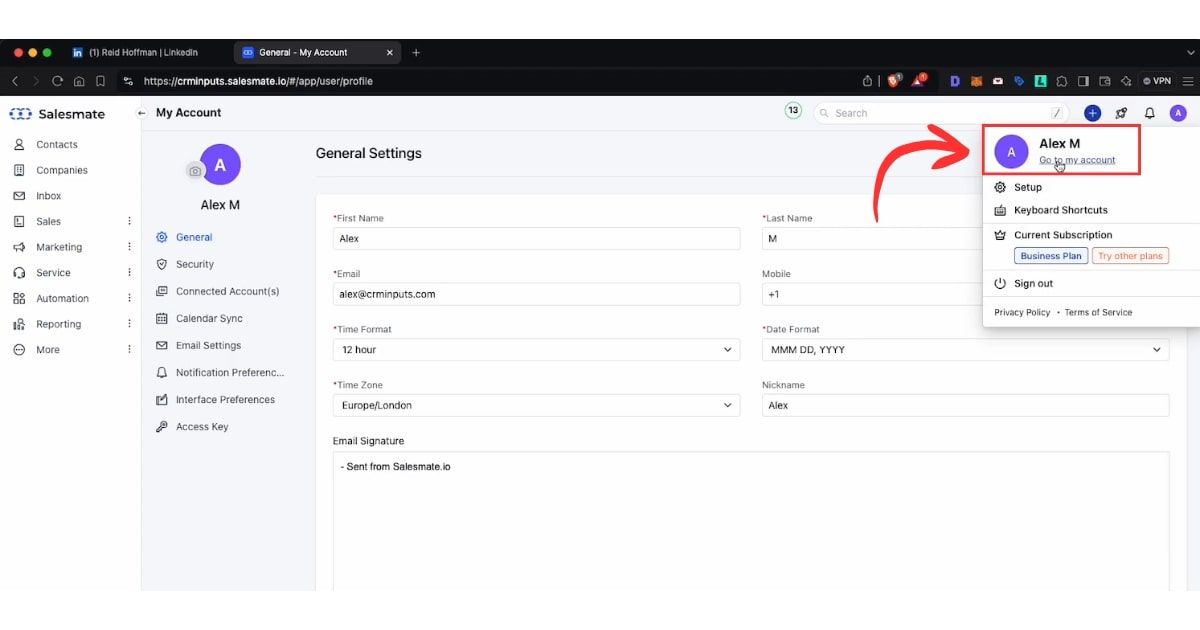The image size is (1200, 630).
Task: Open the Access Key section
Action: pos(202,426)
